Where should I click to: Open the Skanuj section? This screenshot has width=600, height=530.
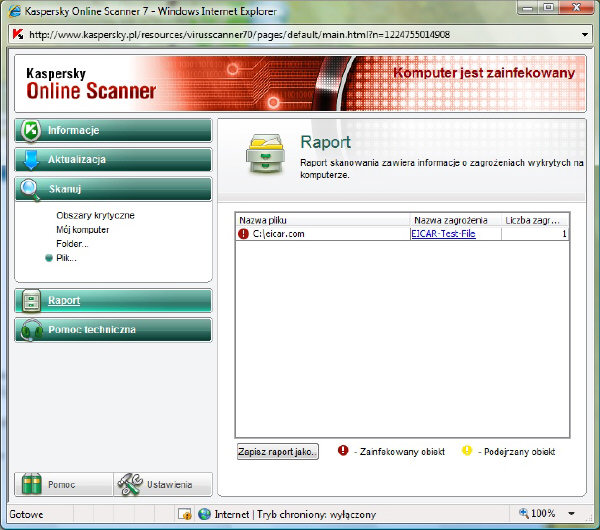coord(113,189)
